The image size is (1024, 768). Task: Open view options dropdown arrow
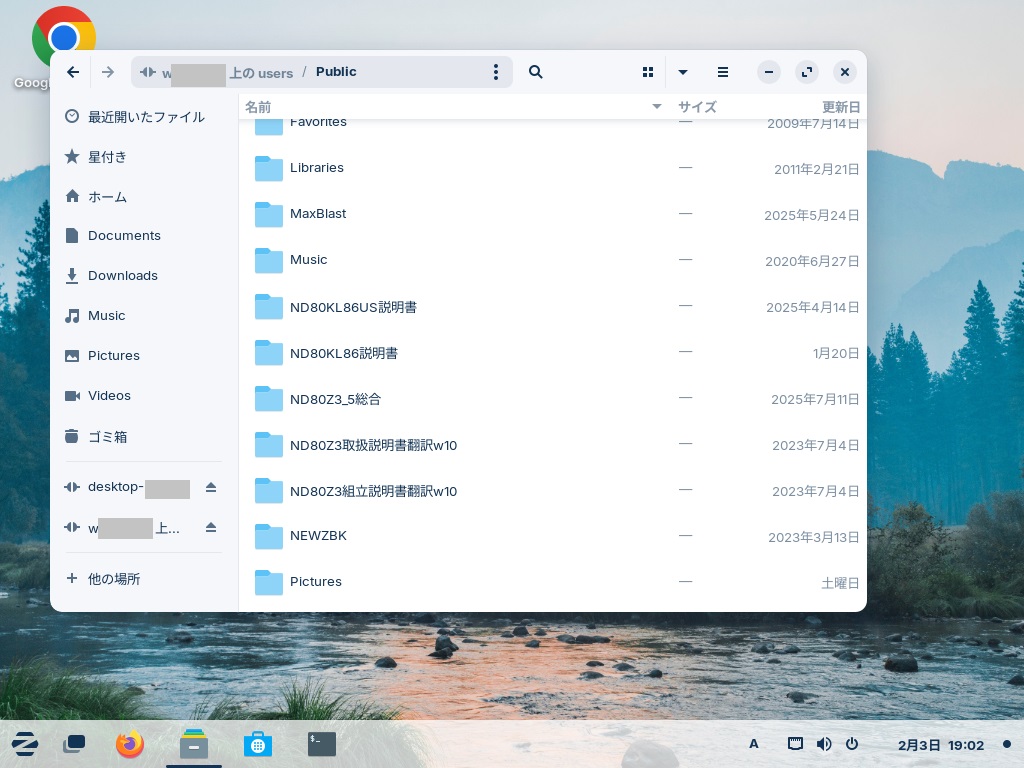pos(683,72)
